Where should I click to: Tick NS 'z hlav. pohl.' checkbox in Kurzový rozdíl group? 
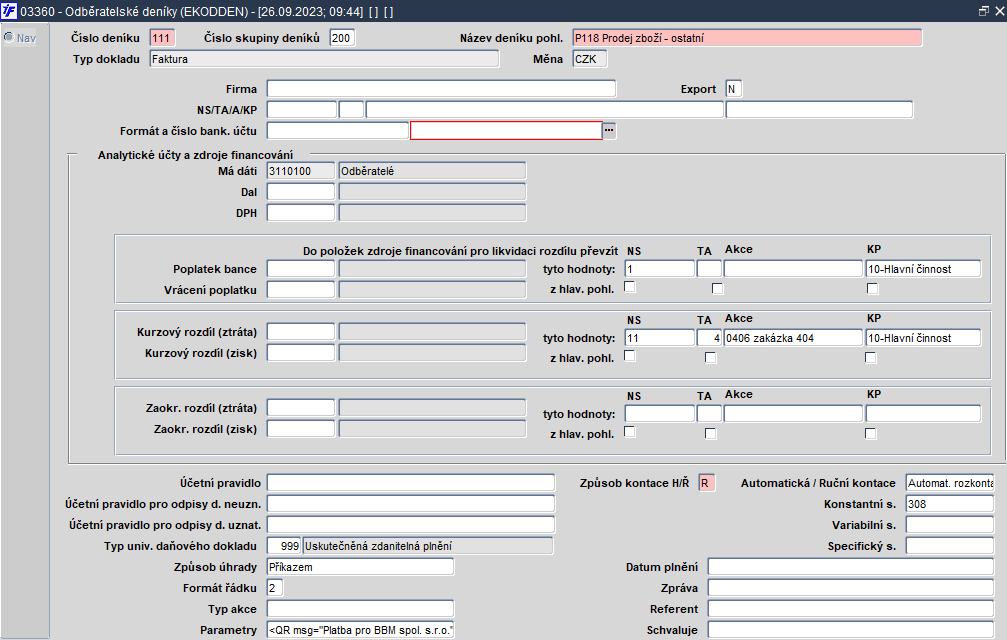click(630, 356)
